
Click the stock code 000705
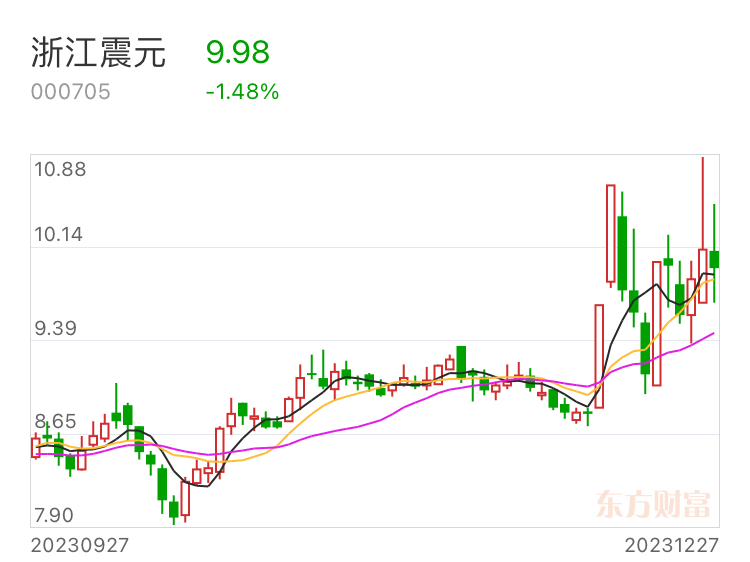pyautogui.click(x=70, y=92)
